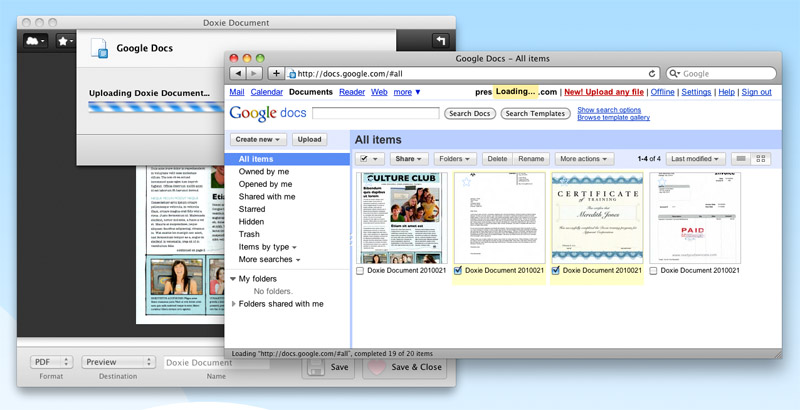
Task: Select Opened by me
Action: coord(265,184)
